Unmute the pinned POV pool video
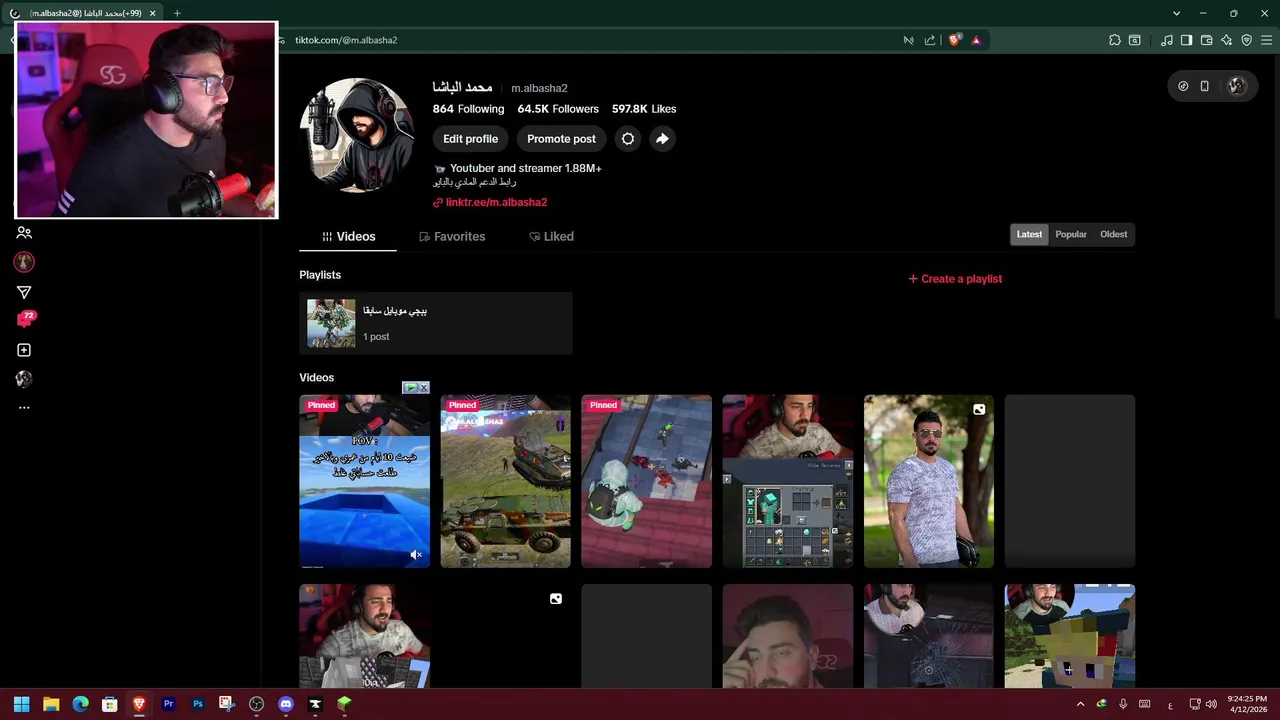 pyautogui.click(x=416, y=555)
